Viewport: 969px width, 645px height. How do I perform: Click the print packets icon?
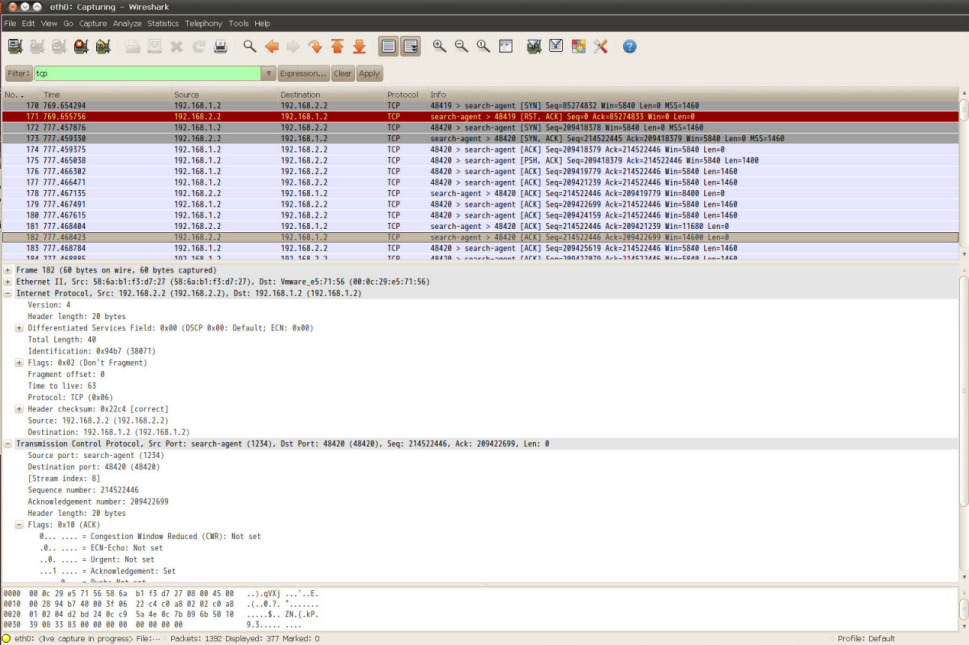(221, 47)
